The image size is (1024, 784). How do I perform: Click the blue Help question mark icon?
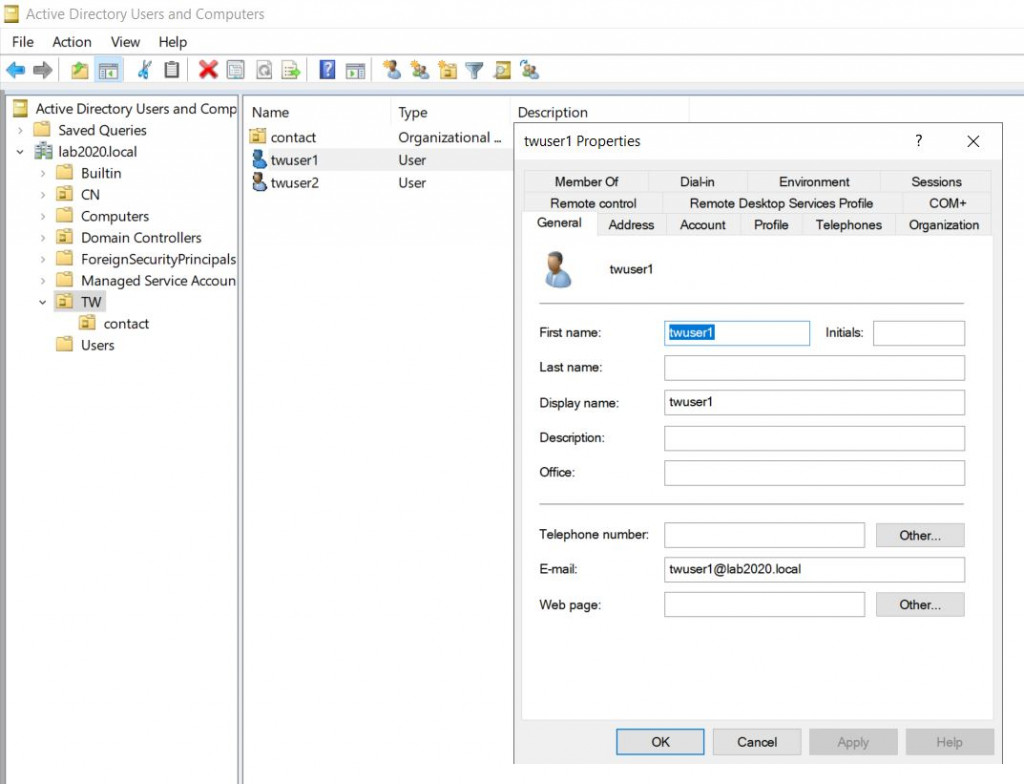pyautogui.click(x=327, y=69)
